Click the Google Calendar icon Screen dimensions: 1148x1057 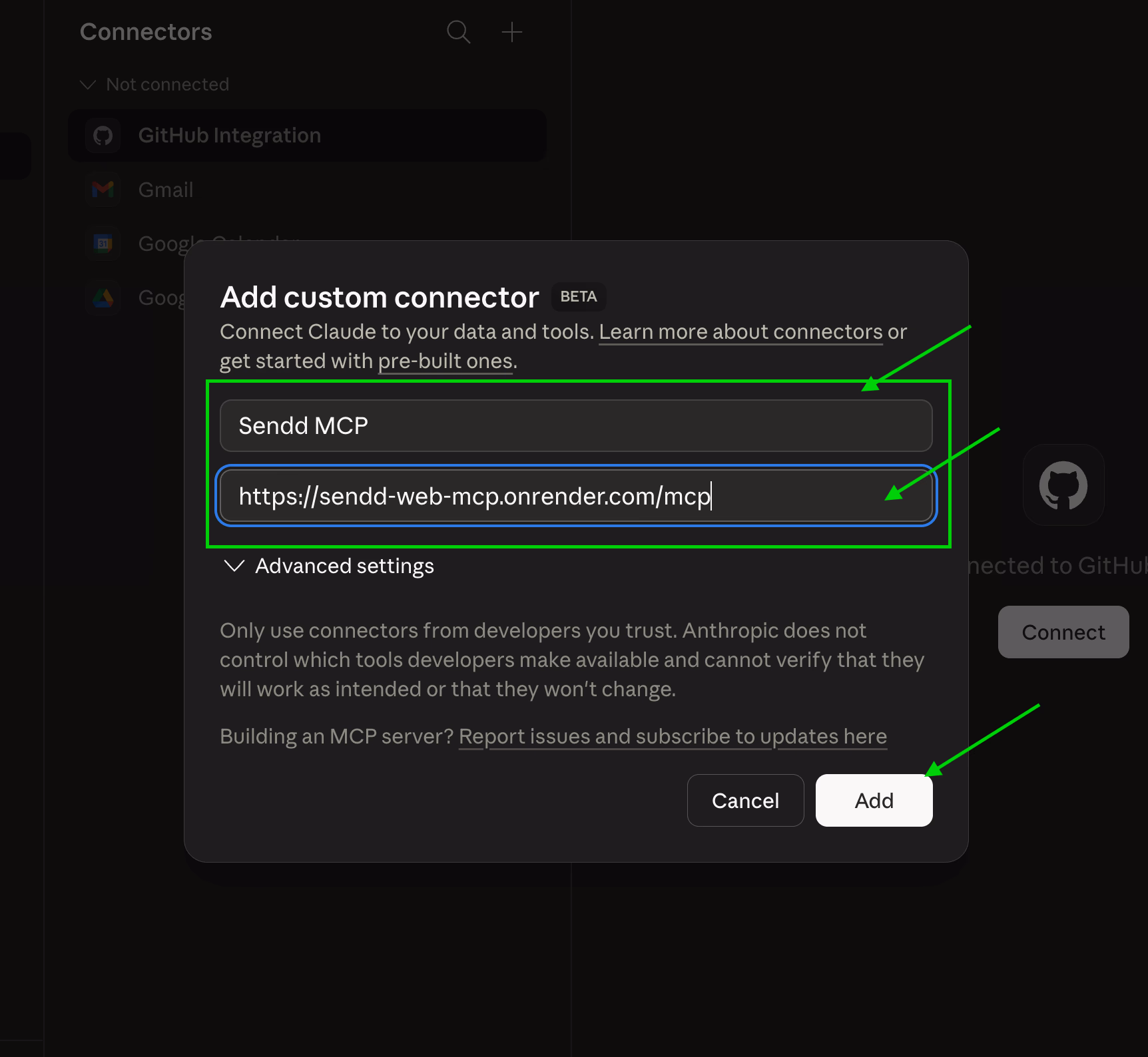(103, 244)
